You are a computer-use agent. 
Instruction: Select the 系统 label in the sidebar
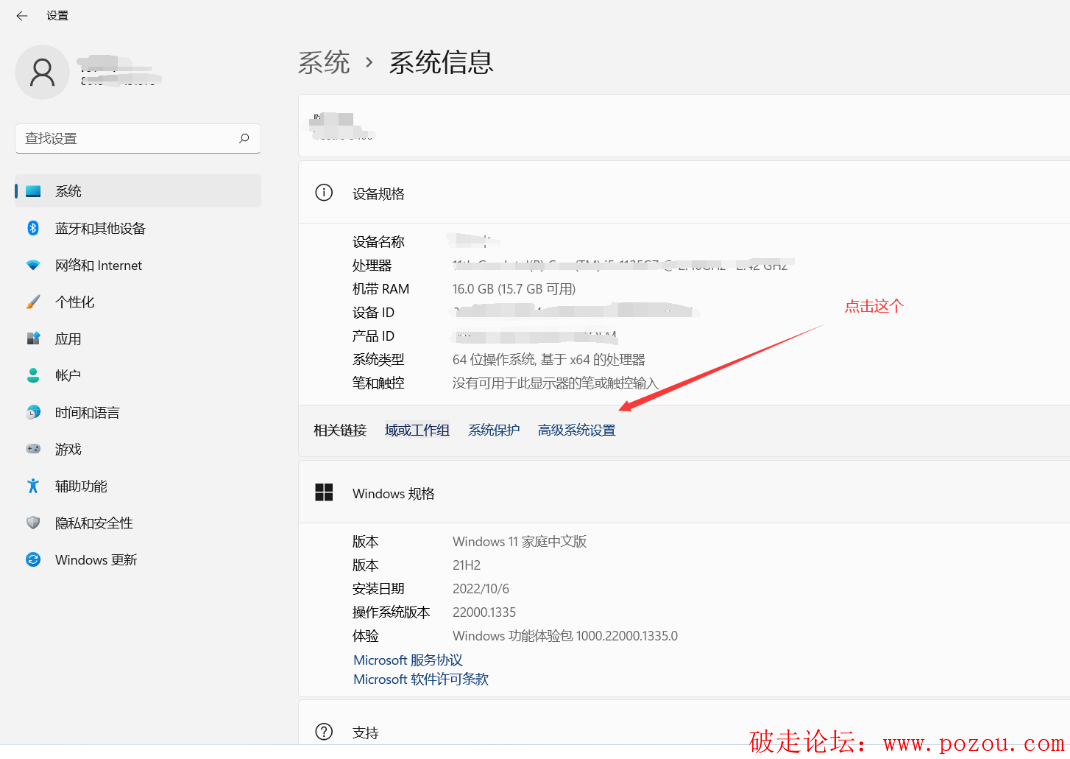click(x=68, y=191)
